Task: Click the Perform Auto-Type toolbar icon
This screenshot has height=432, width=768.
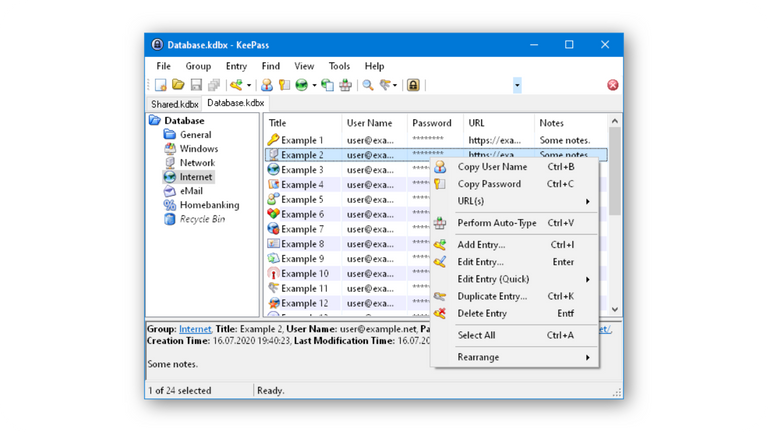Action: tap(345, 85)
